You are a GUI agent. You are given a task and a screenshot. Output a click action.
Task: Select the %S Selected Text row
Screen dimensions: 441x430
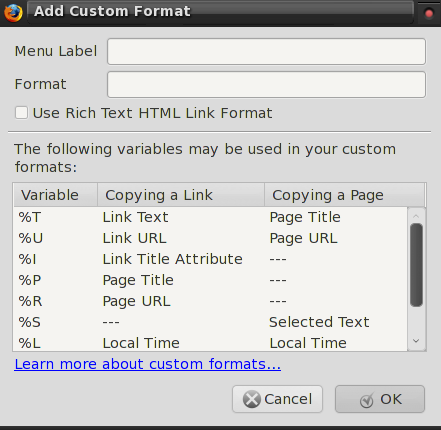click(x=210, y=322)
